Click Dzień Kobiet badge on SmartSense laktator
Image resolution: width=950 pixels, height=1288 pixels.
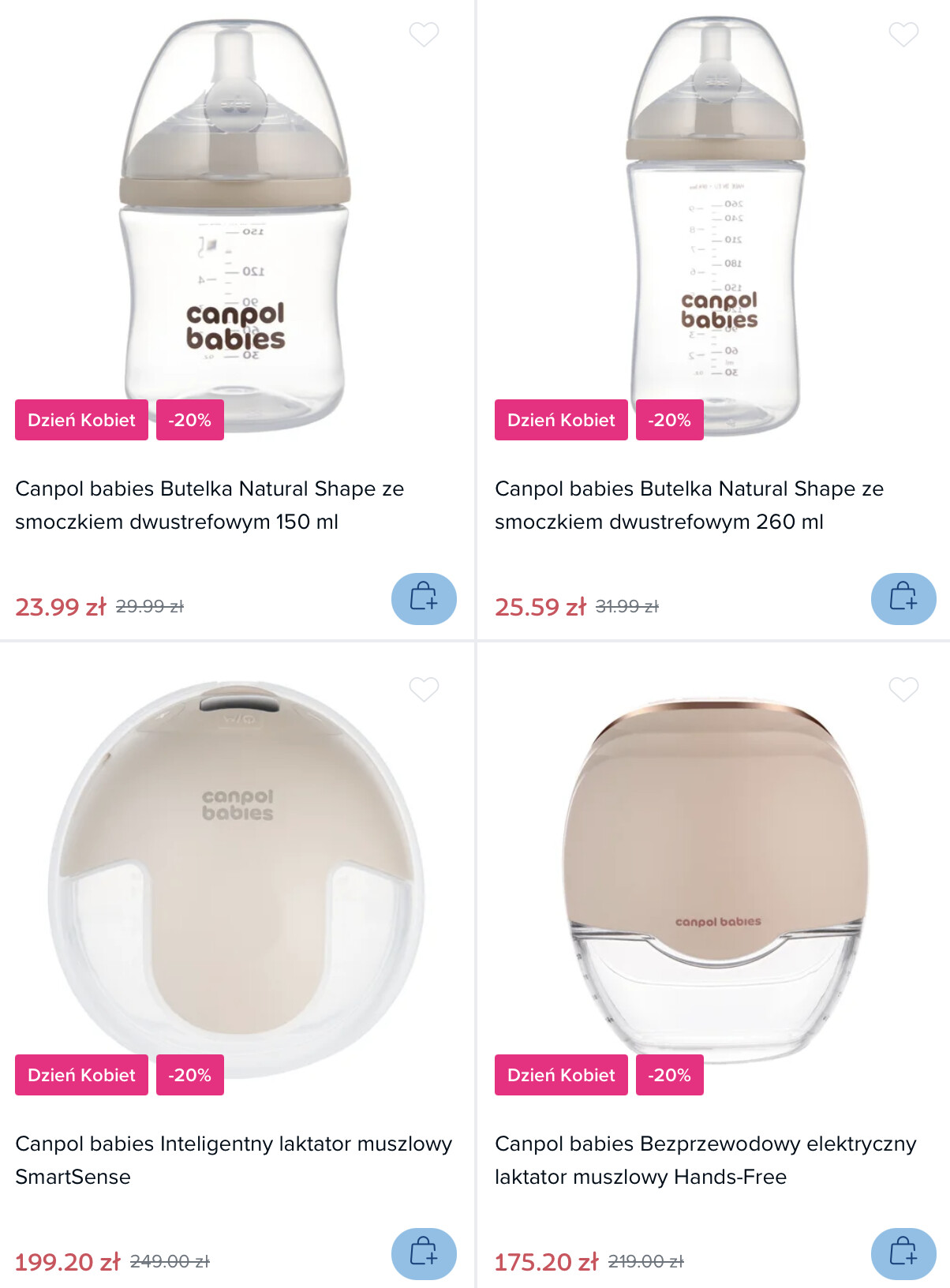(81, 1075)
